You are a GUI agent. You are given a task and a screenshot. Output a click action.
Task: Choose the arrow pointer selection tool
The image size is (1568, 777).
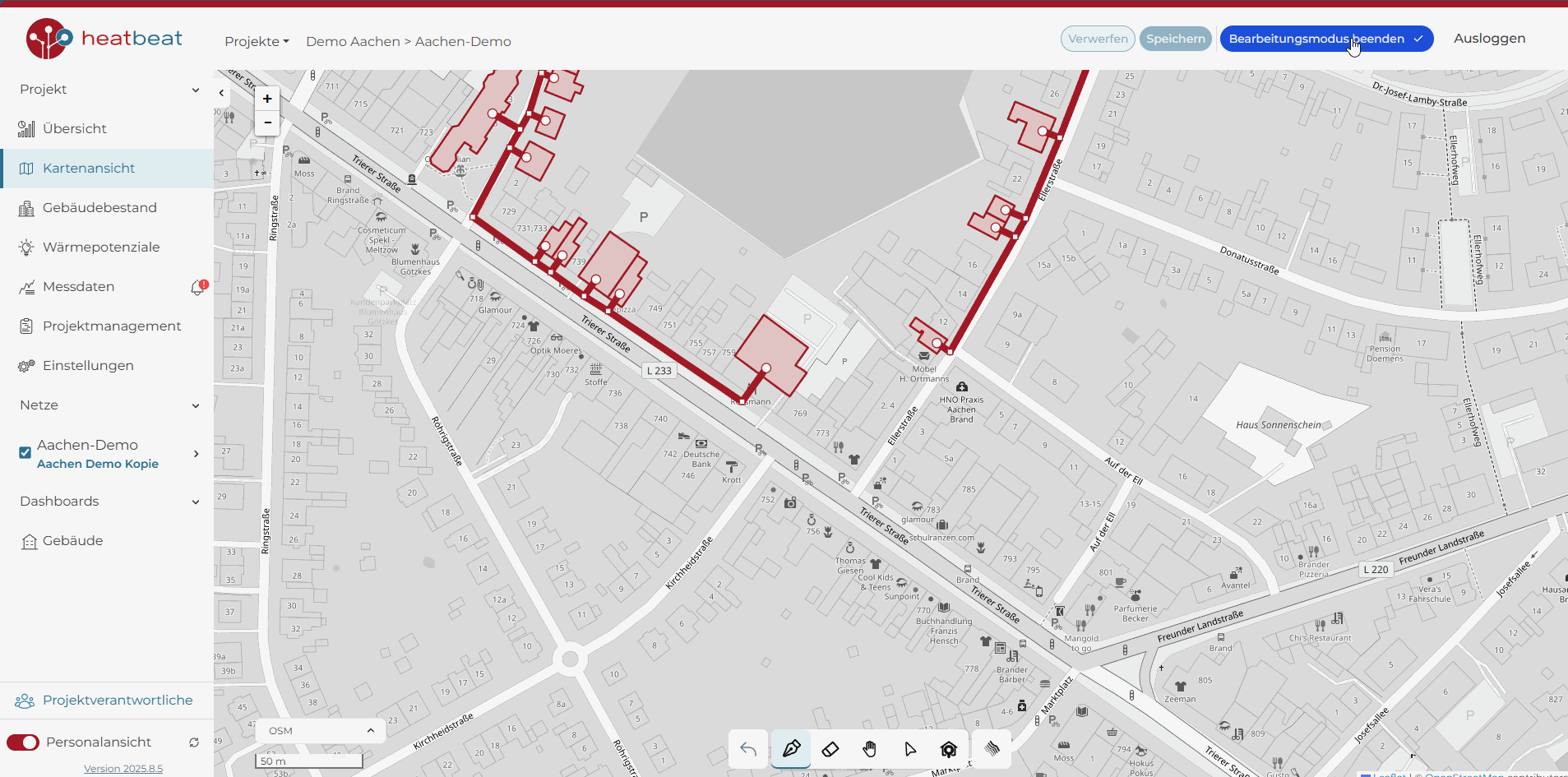pos(909,749)
